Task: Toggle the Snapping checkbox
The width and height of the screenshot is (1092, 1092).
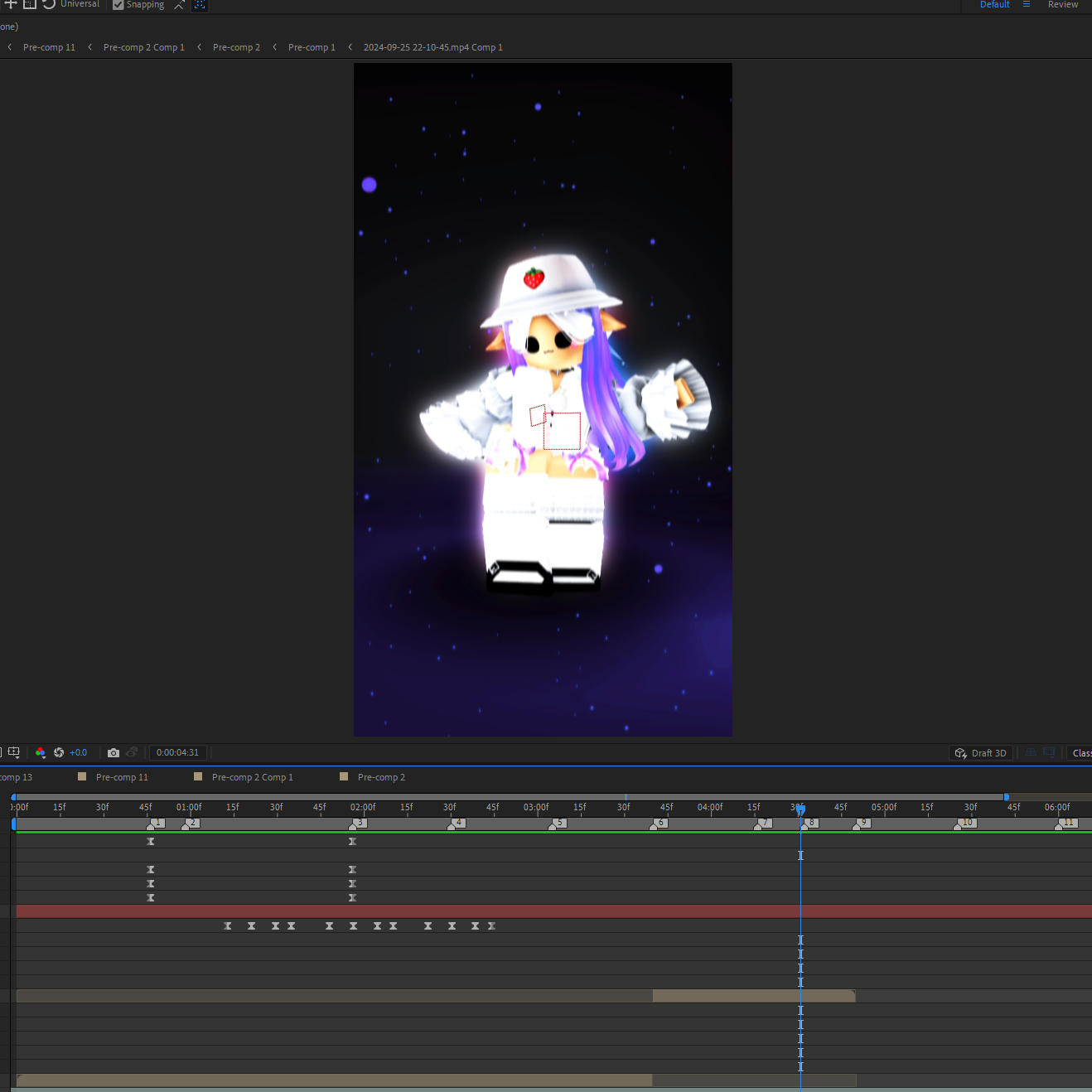Action: tap(118, 5)
